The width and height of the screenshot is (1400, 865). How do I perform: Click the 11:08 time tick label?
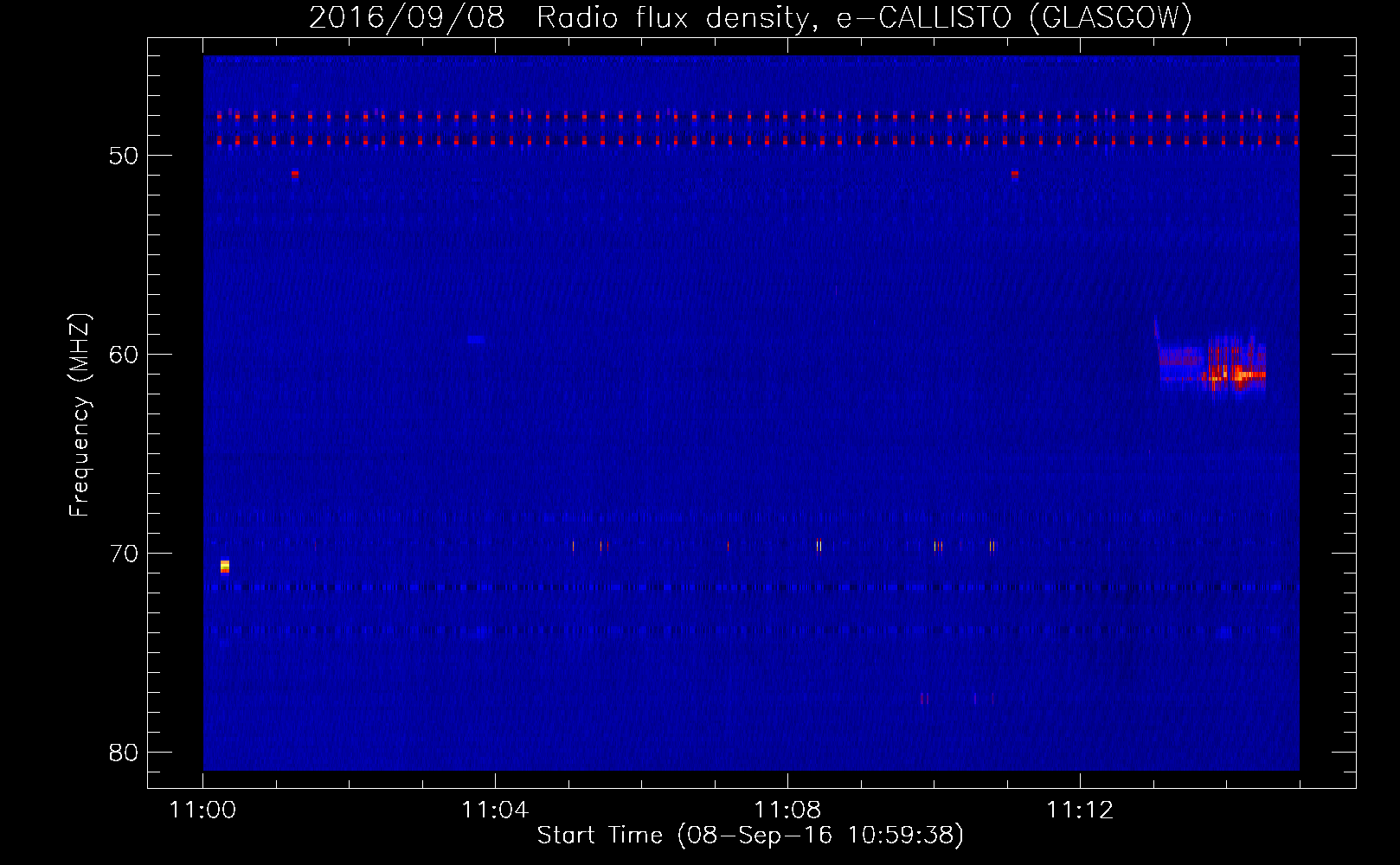pos(787,811)
